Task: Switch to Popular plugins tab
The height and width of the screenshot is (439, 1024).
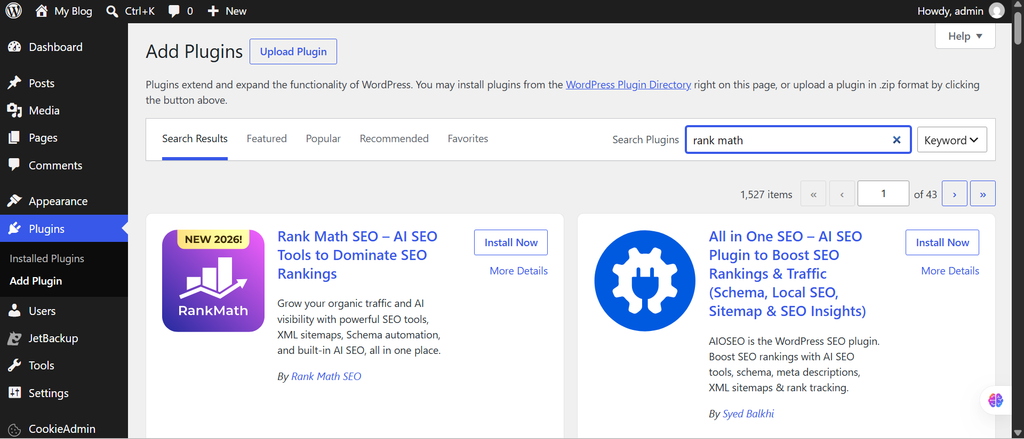Action: coord(323,138)
